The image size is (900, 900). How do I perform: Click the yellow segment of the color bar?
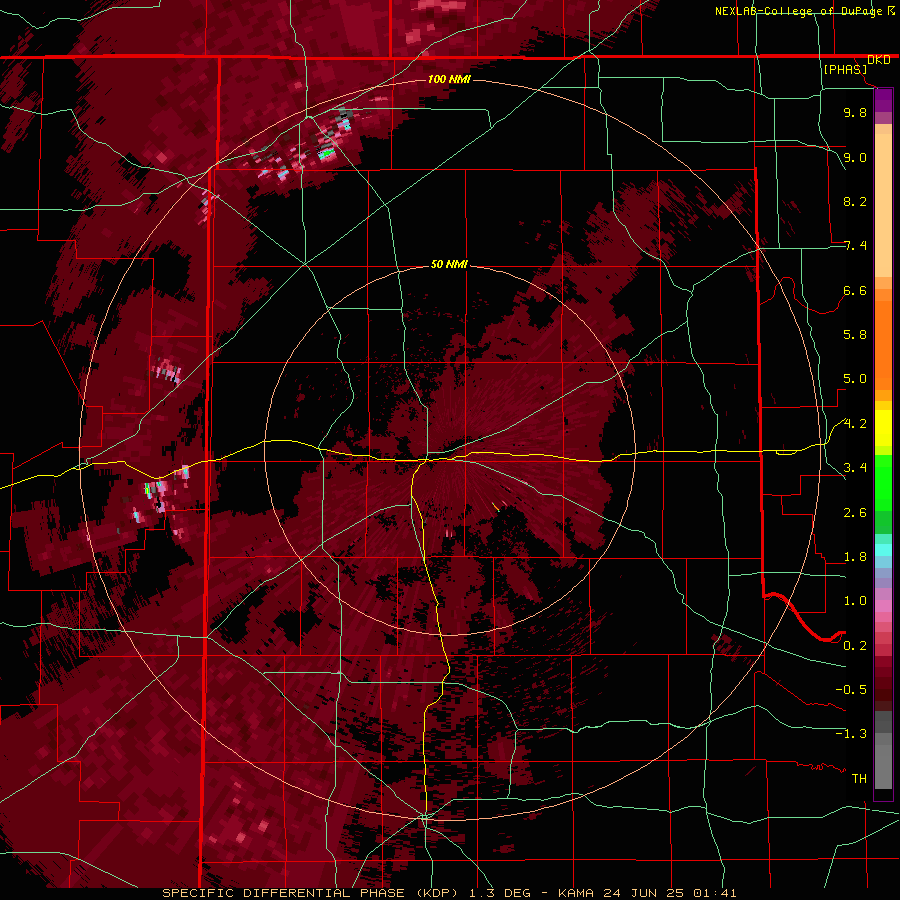tap(883, 428)
